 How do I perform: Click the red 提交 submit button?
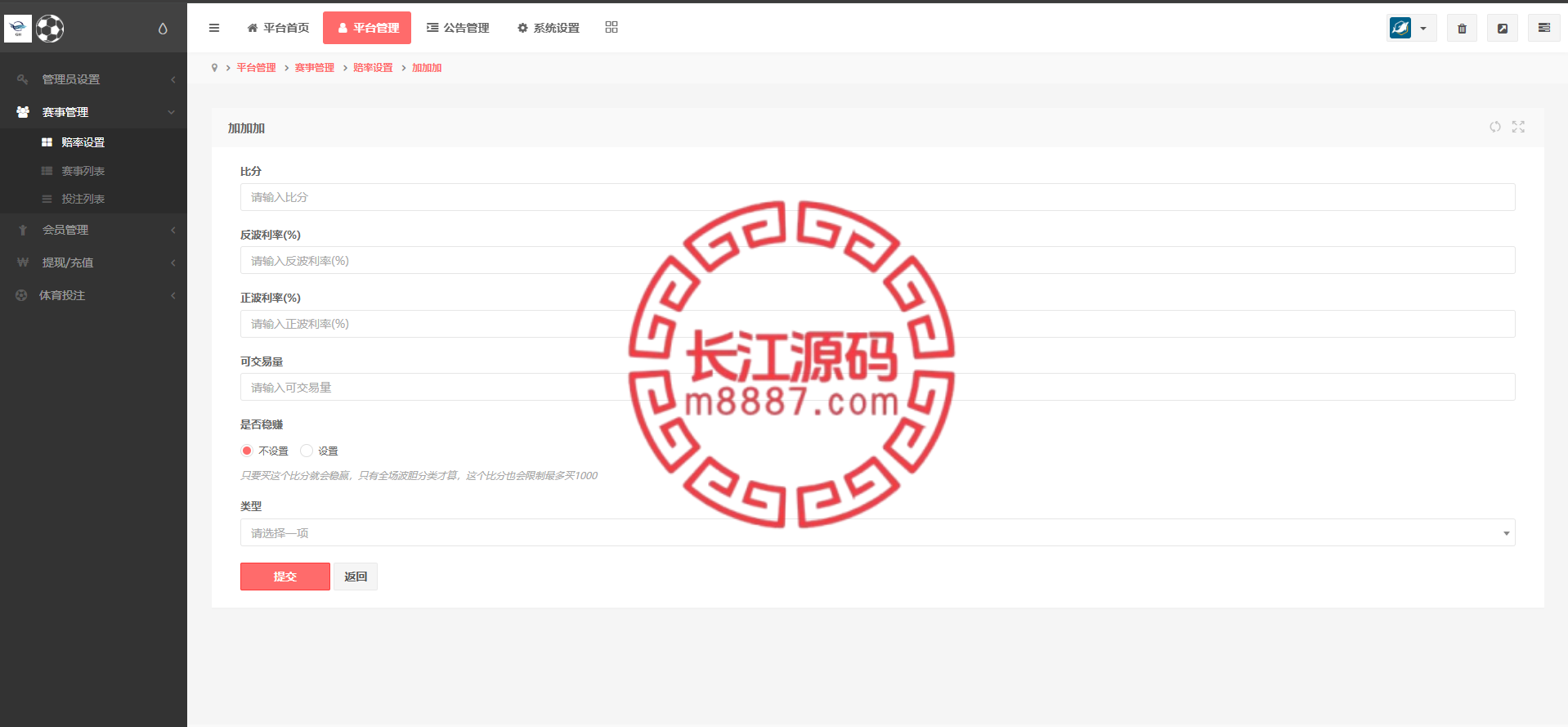pos(285,577)
